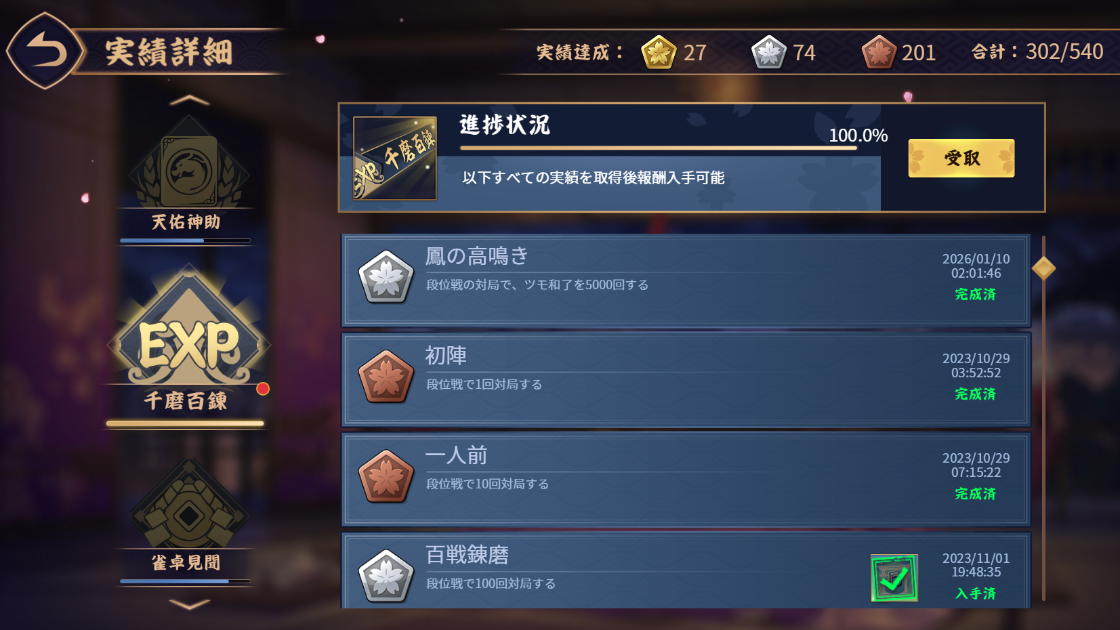Image resolution: width=1120 pixels, height=630 pixels.
Task: Select the 一人前 achievement row
Action: point(686,479)
